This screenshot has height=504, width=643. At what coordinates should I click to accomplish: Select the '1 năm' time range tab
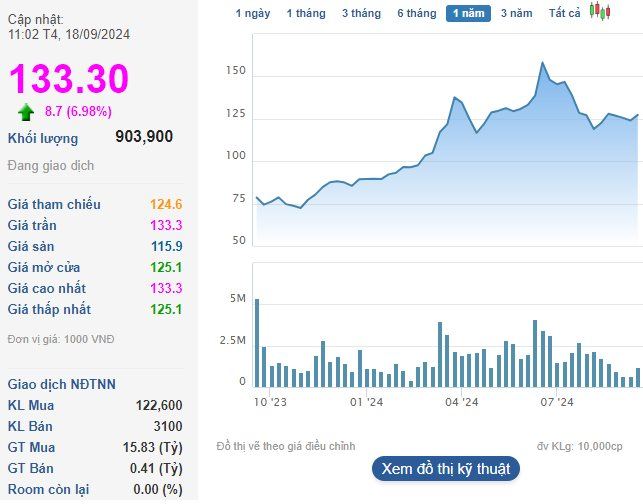pyautogui.click(x=468, y=13)
